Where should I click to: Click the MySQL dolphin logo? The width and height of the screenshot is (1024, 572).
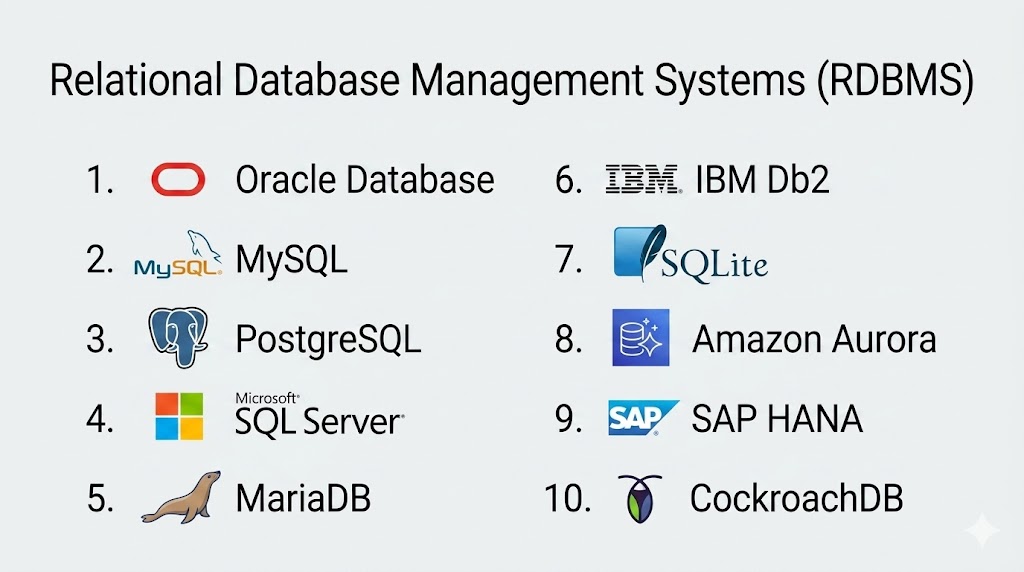178,256
